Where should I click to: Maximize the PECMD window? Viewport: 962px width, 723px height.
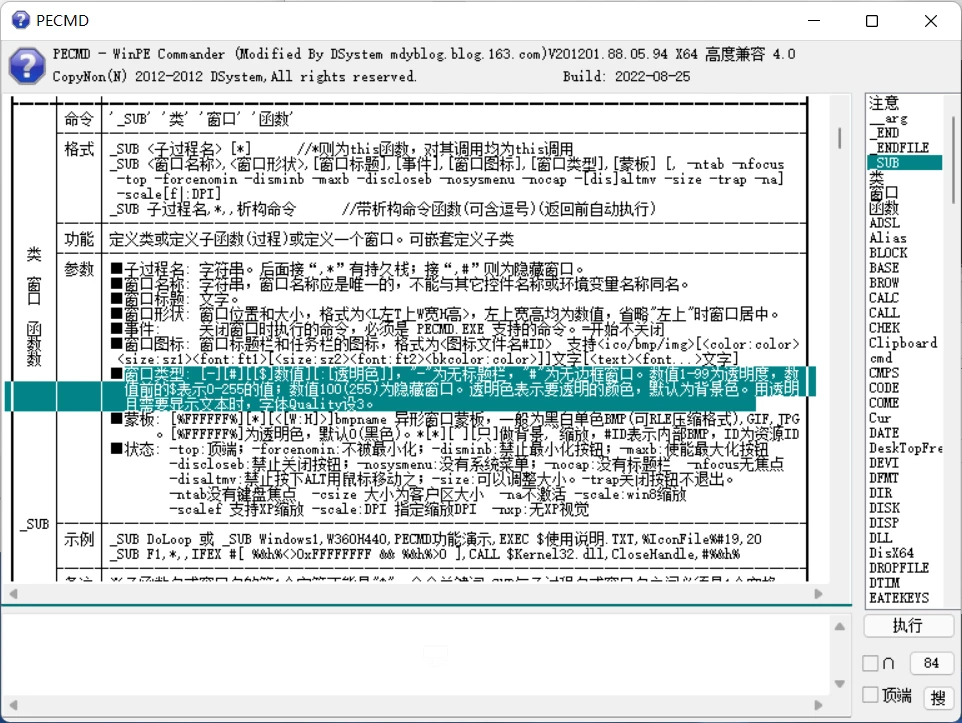coord(872,21)
